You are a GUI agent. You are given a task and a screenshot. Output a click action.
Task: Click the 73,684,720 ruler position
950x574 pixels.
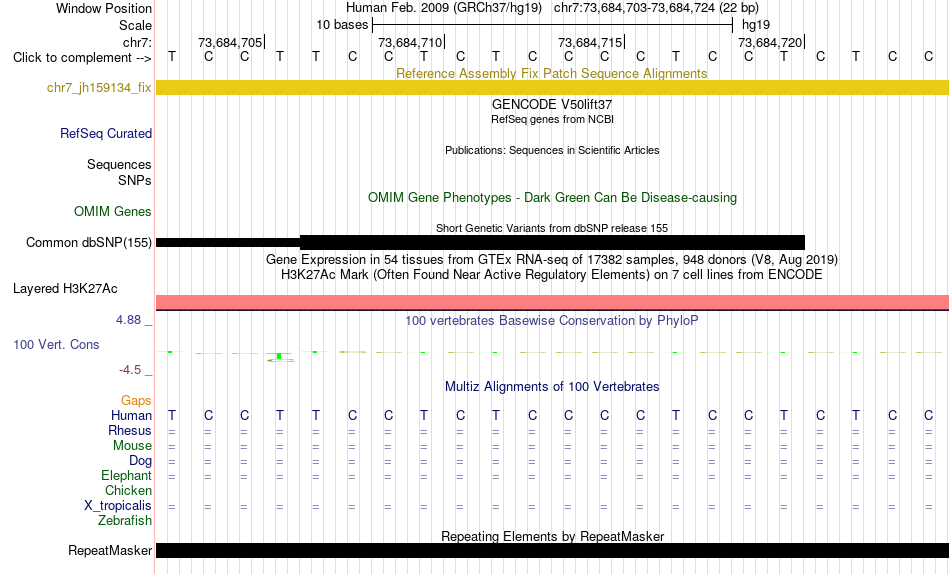770,42
